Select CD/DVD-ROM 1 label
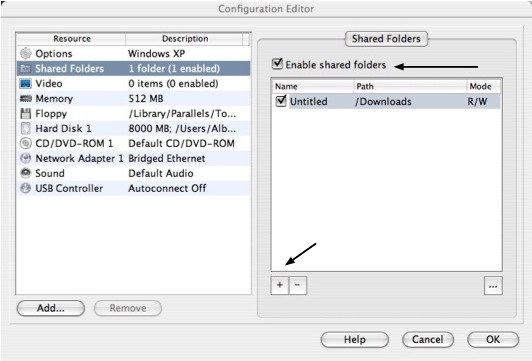 (74, 144)
